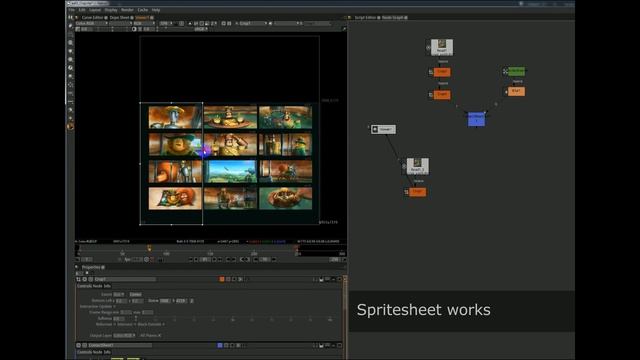Click the bottom-right food dish thumbnail
This screenshot has height=360, width=640.
285,198
